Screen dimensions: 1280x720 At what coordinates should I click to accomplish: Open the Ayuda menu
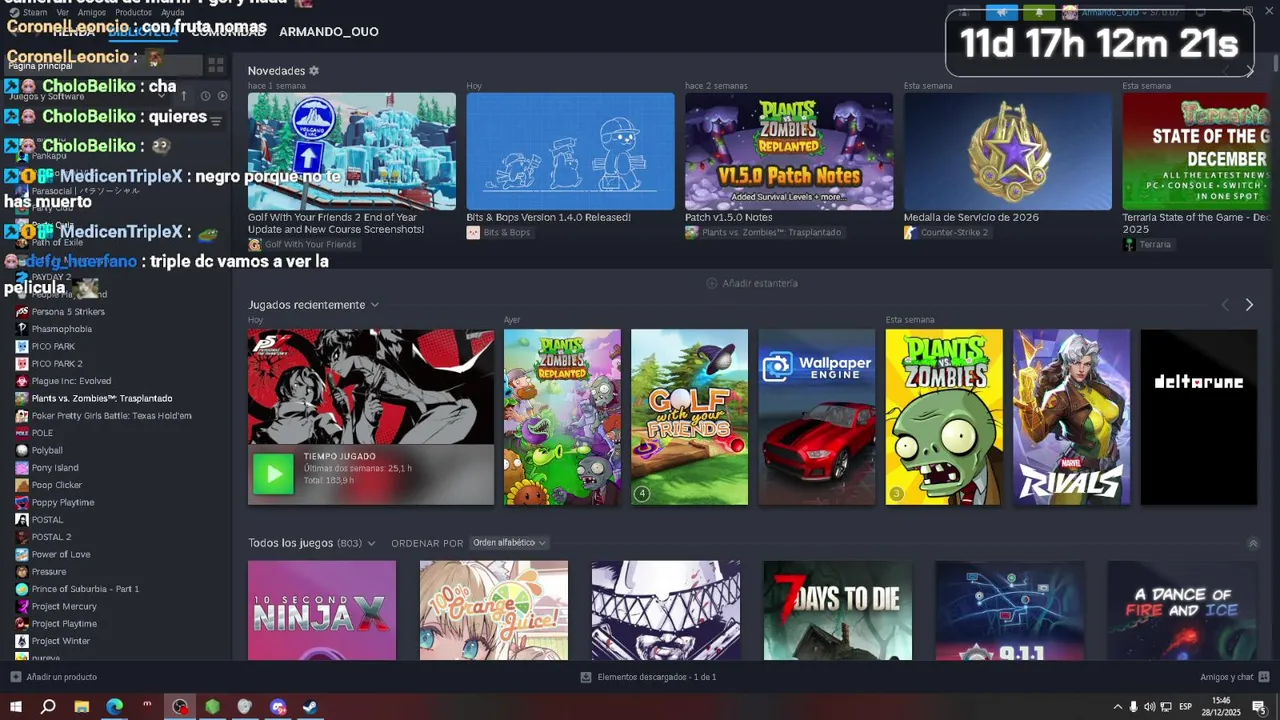coord(173,12)
